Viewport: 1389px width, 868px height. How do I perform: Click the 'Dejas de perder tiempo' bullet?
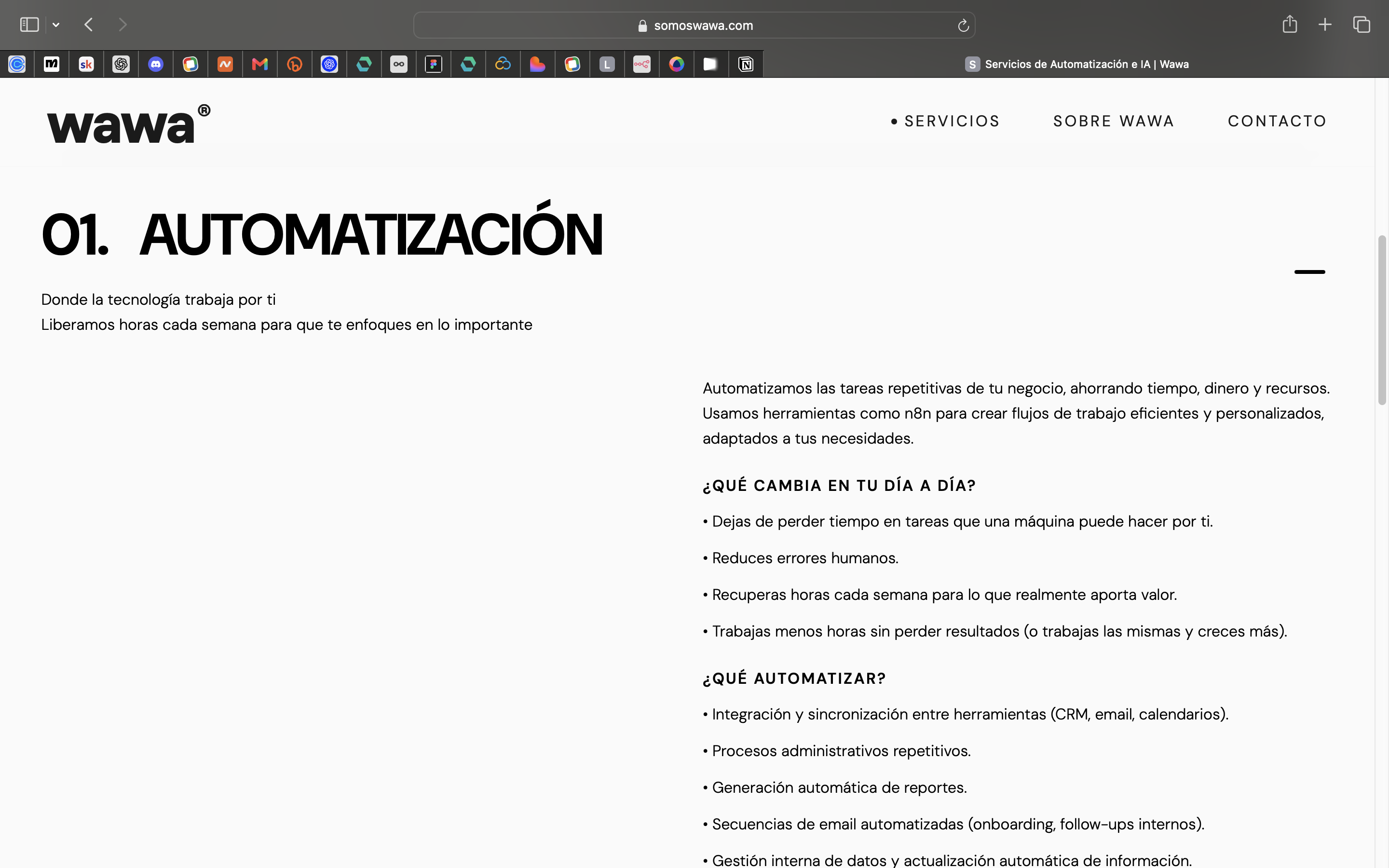pos(958,521)
